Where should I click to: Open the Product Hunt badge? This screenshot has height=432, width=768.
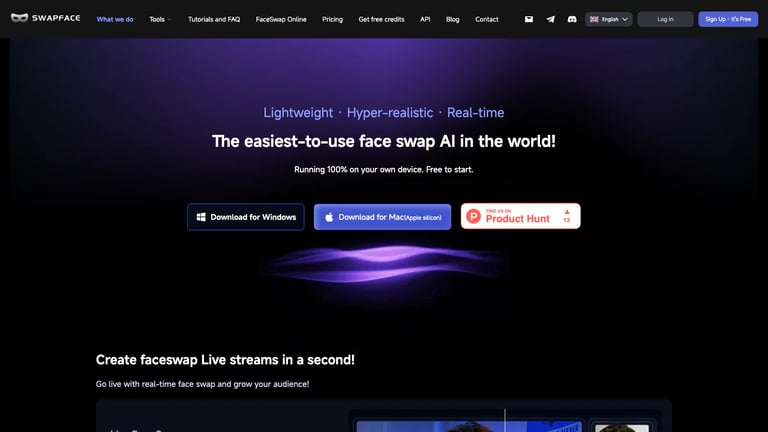pos(521,216)
